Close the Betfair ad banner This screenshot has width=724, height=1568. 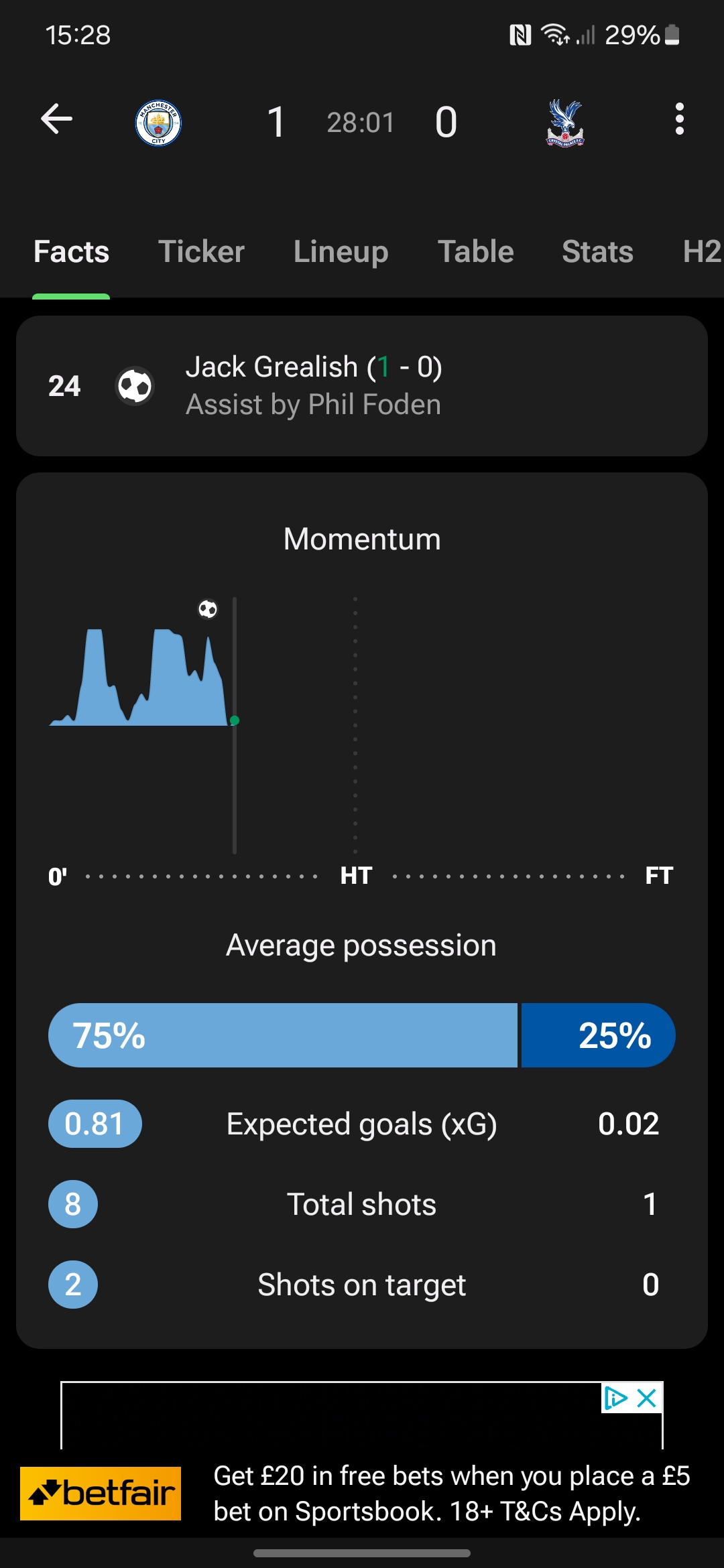click(x=647, y=1398)
